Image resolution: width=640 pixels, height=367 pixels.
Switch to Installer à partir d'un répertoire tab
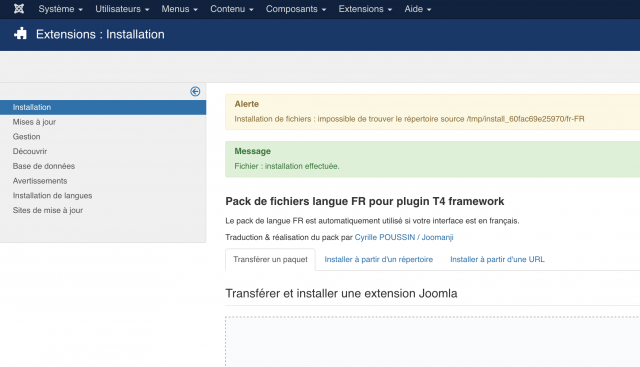point(378,259)
